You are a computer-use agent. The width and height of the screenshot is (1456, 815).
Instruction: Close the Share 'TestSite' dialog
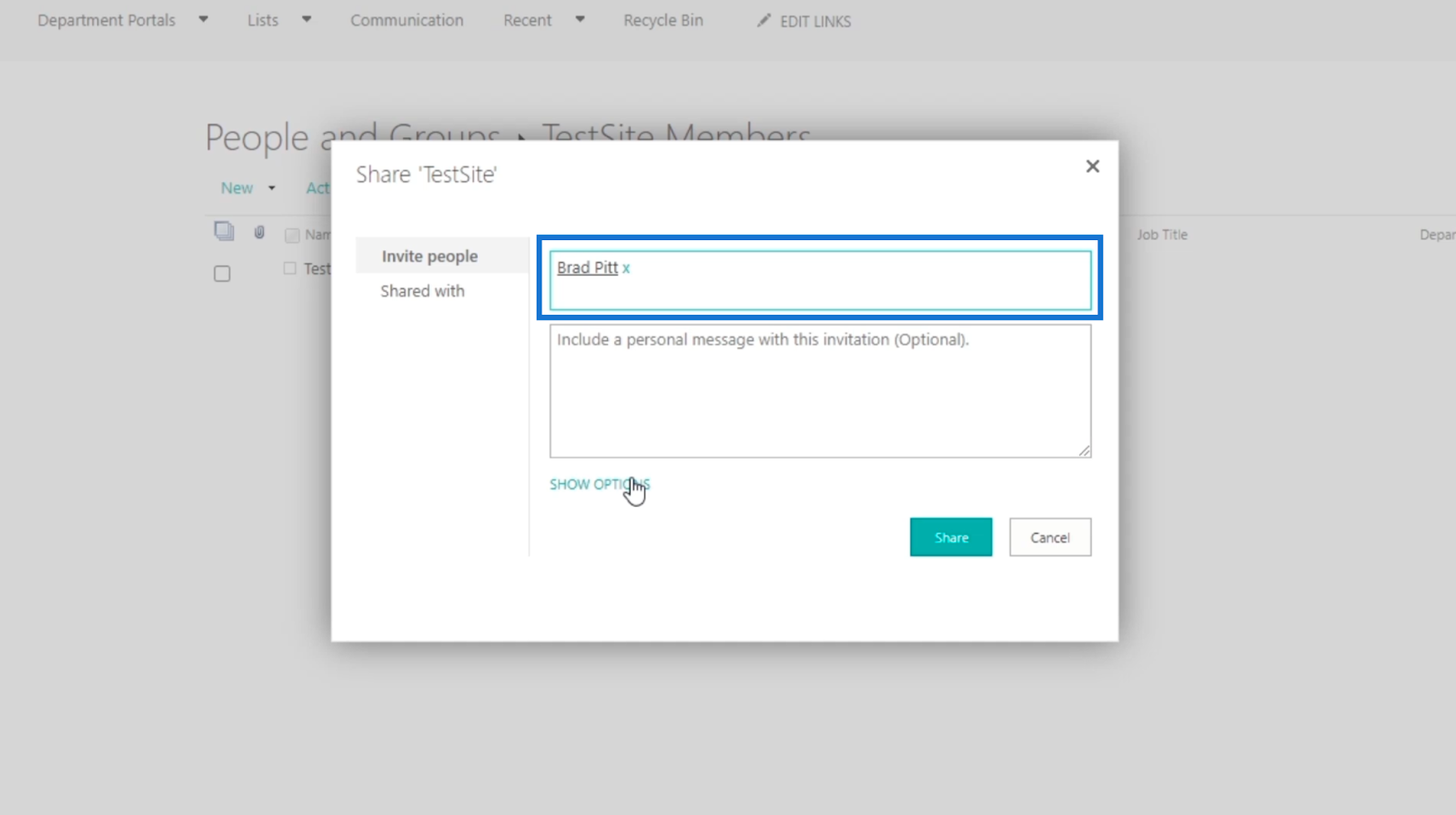pos(1092,166)
